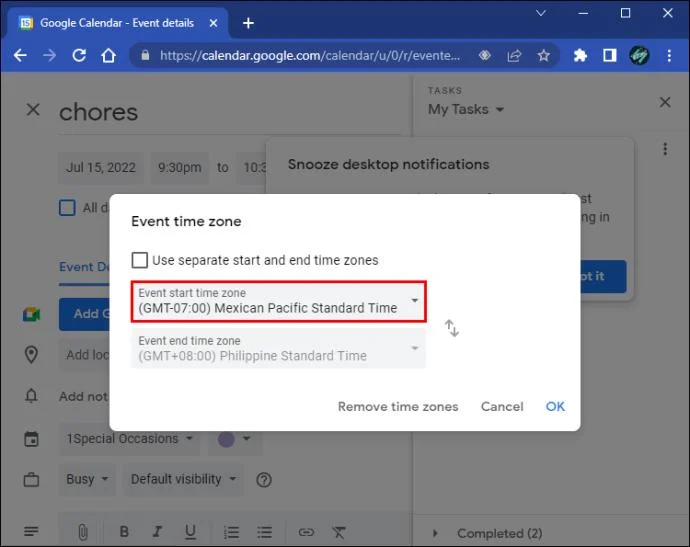
Task: Toggle underline in description toolbar
Action: click(x=190, y=532)
